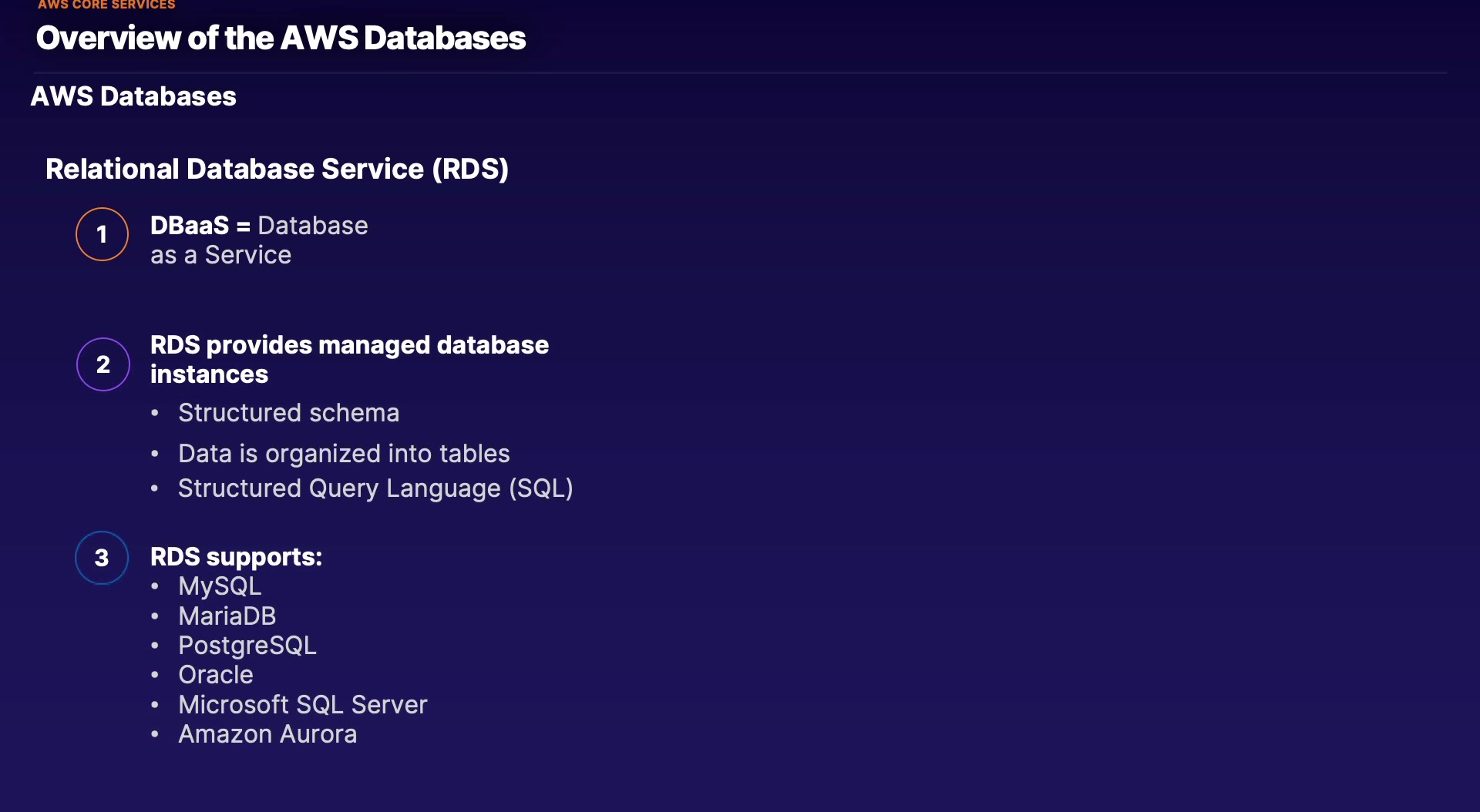Select the Data is organized into tables bullet

pos(344,454)
